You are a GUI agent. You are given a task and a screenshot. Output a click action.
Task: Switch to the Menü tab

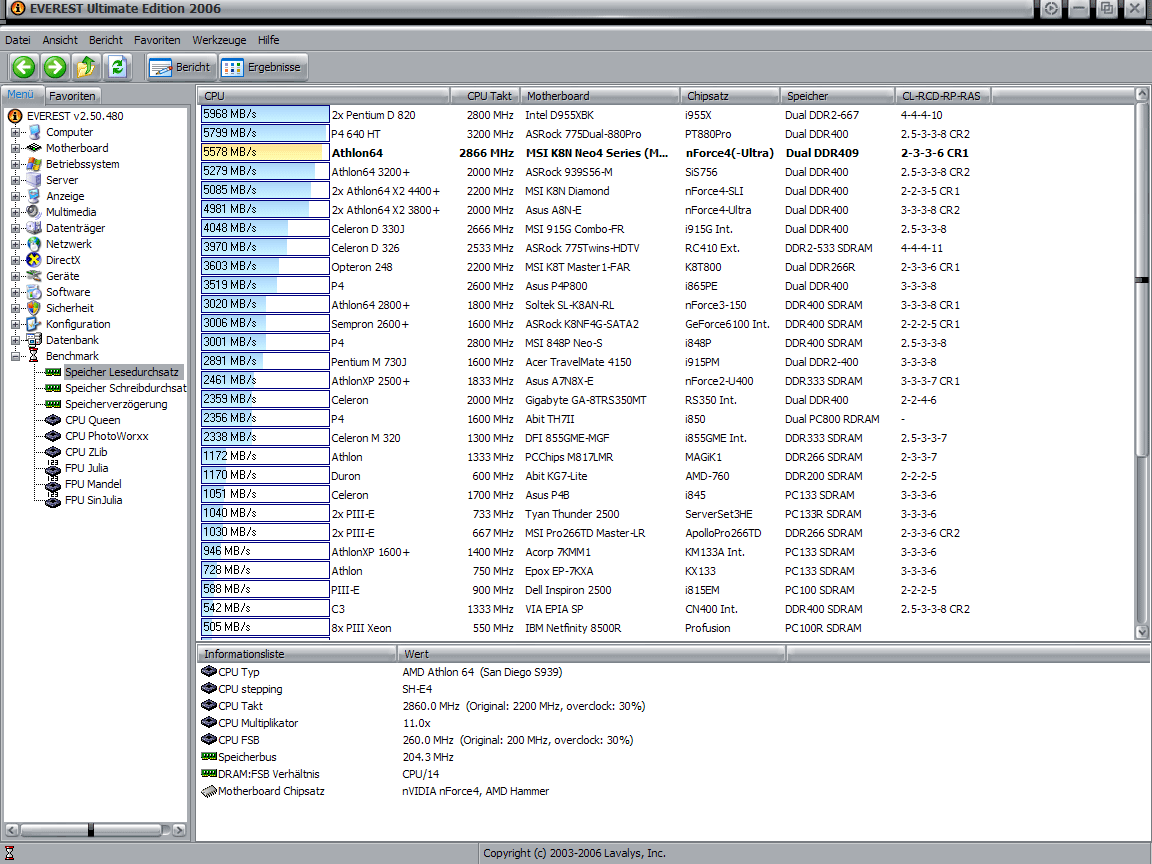click(21, 95)
